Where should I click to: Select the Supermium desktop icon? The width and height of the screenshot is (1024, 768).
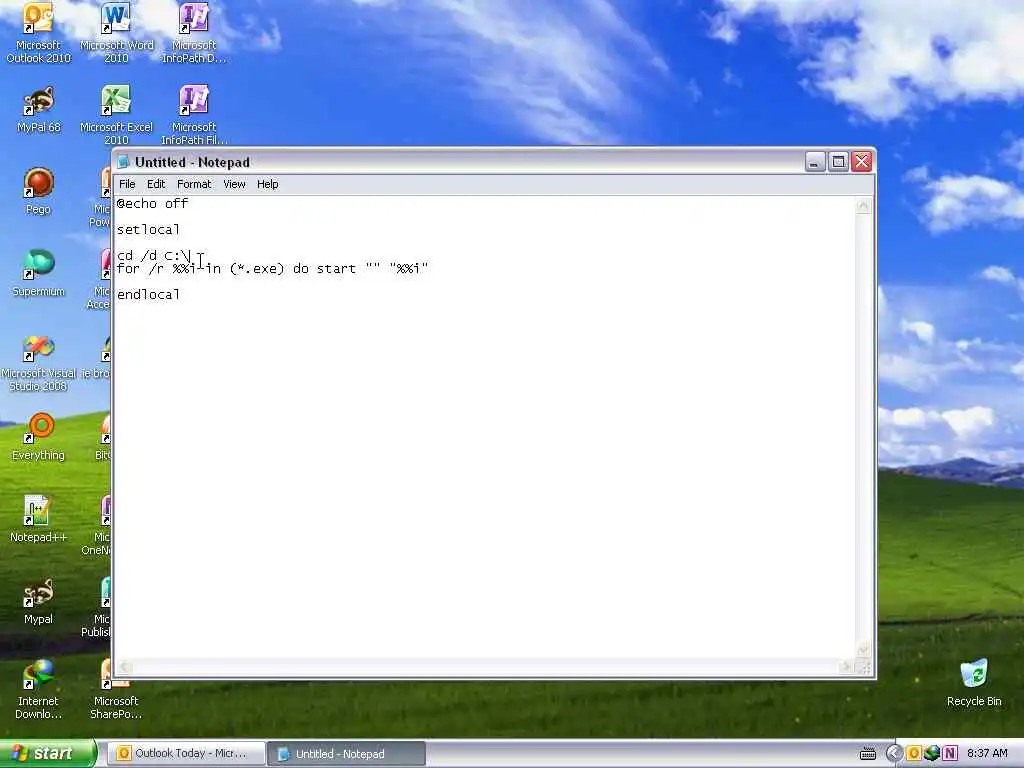38,274
